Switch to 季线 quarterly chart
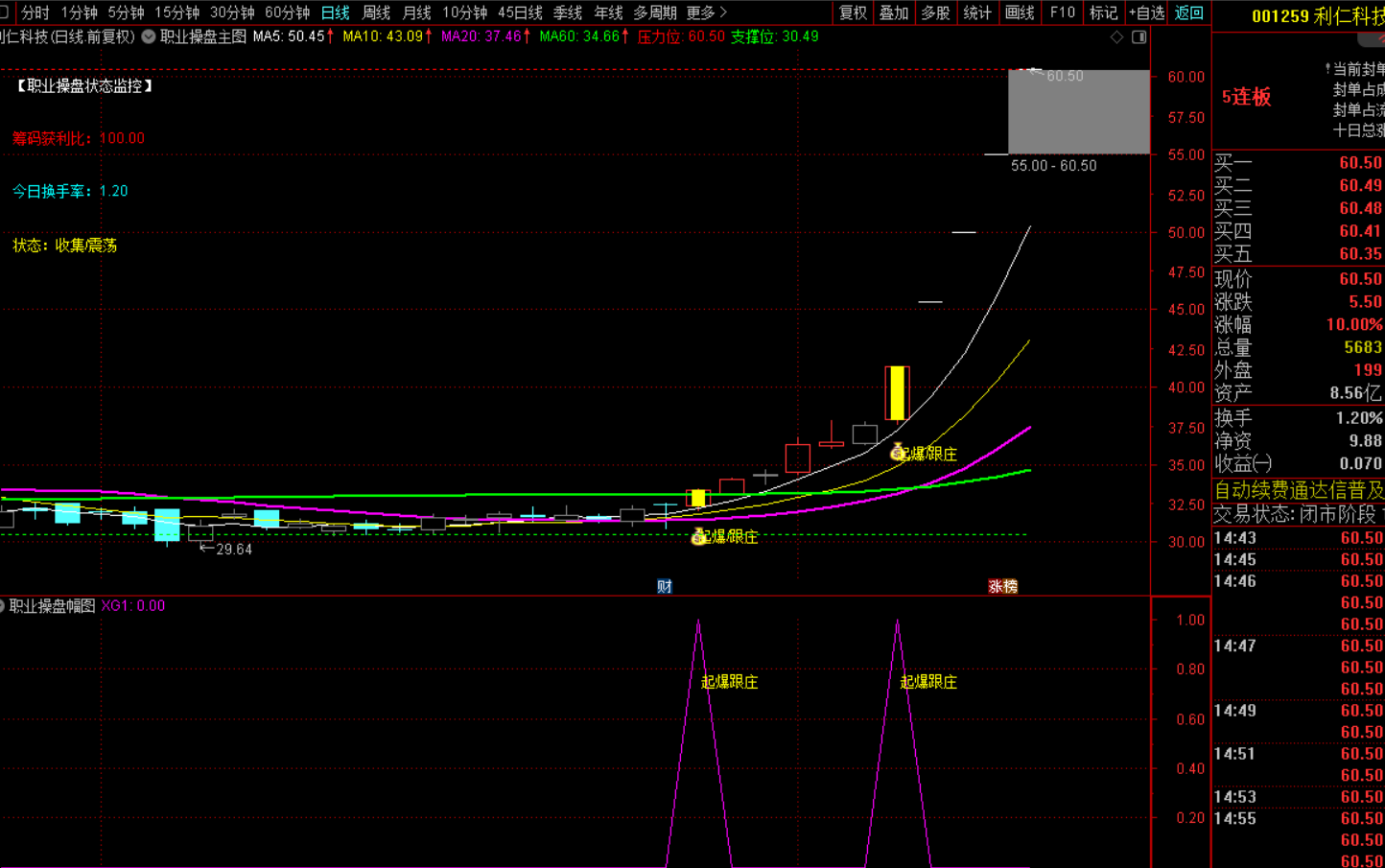The image size is (1385, 868). click(x=568, y=12)
